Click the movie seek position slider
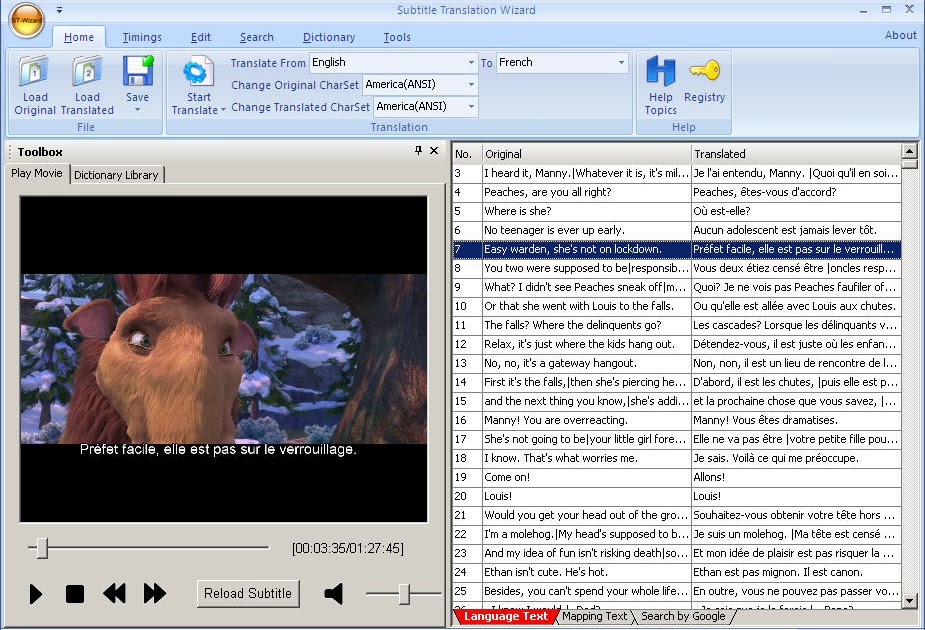Screen dimensions: 925x630 click(42, 548)
